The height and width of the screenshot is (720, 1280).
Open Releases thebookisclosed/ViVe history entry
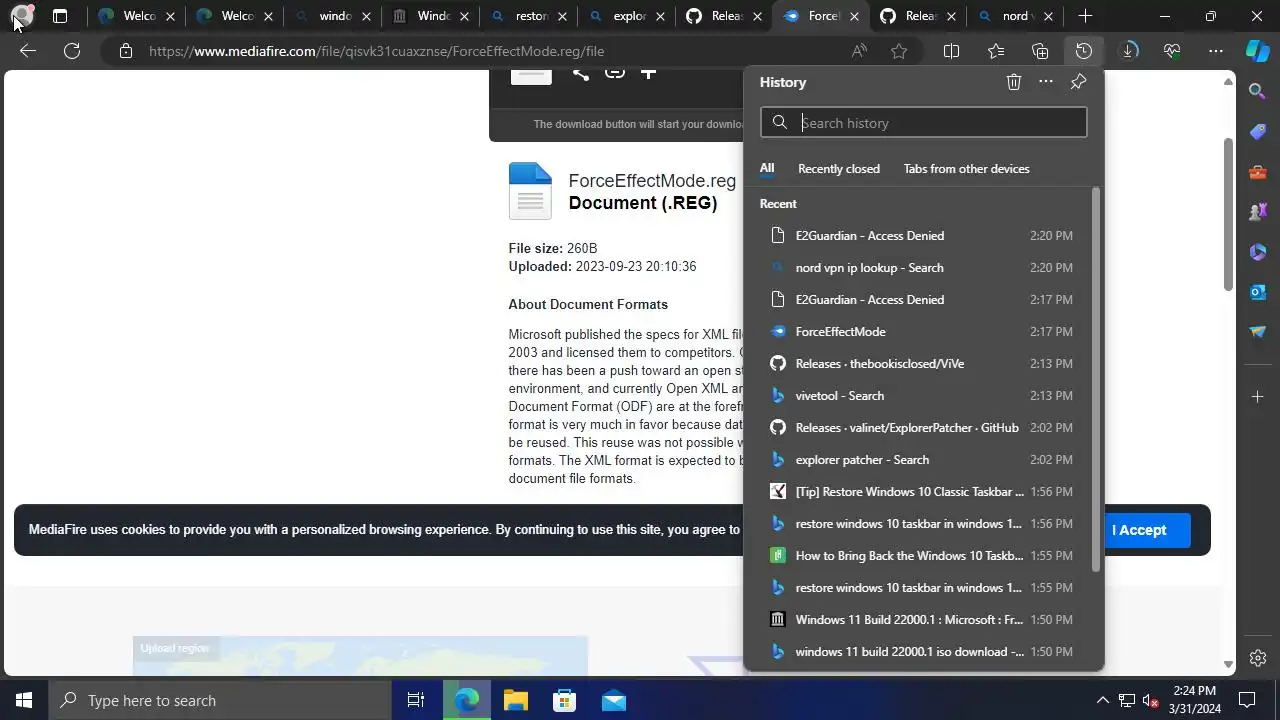click(x=920, y=364)
